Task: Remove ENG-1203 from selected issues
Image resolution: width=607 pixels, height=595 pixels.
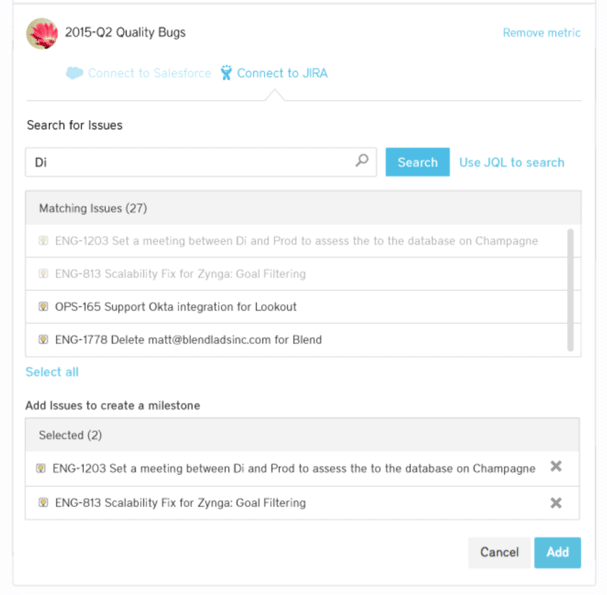Action: pos(556,468)
